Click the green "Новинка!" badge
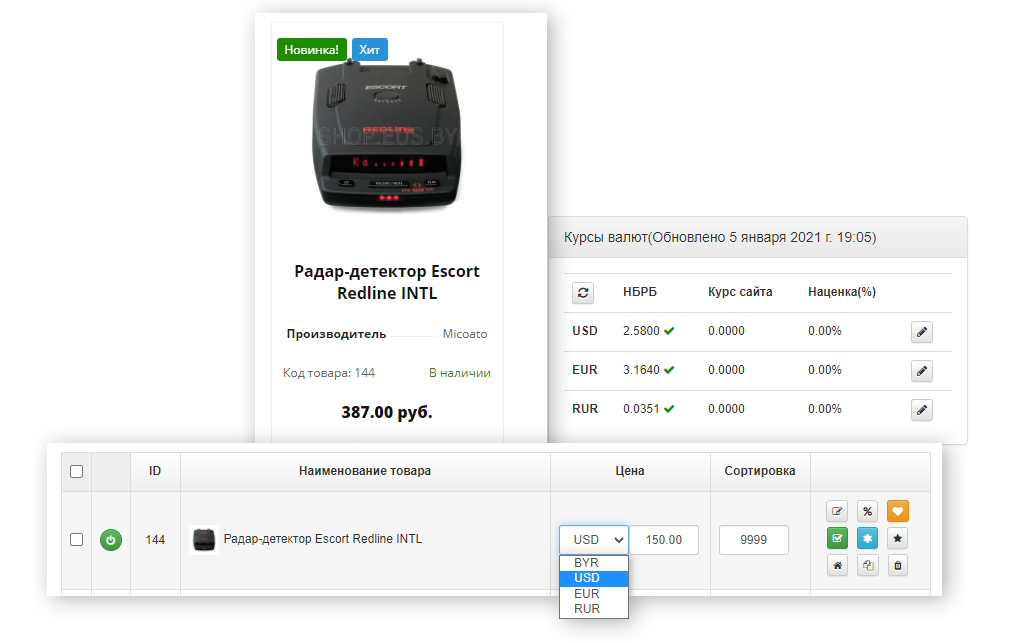 tap(311, 50)
